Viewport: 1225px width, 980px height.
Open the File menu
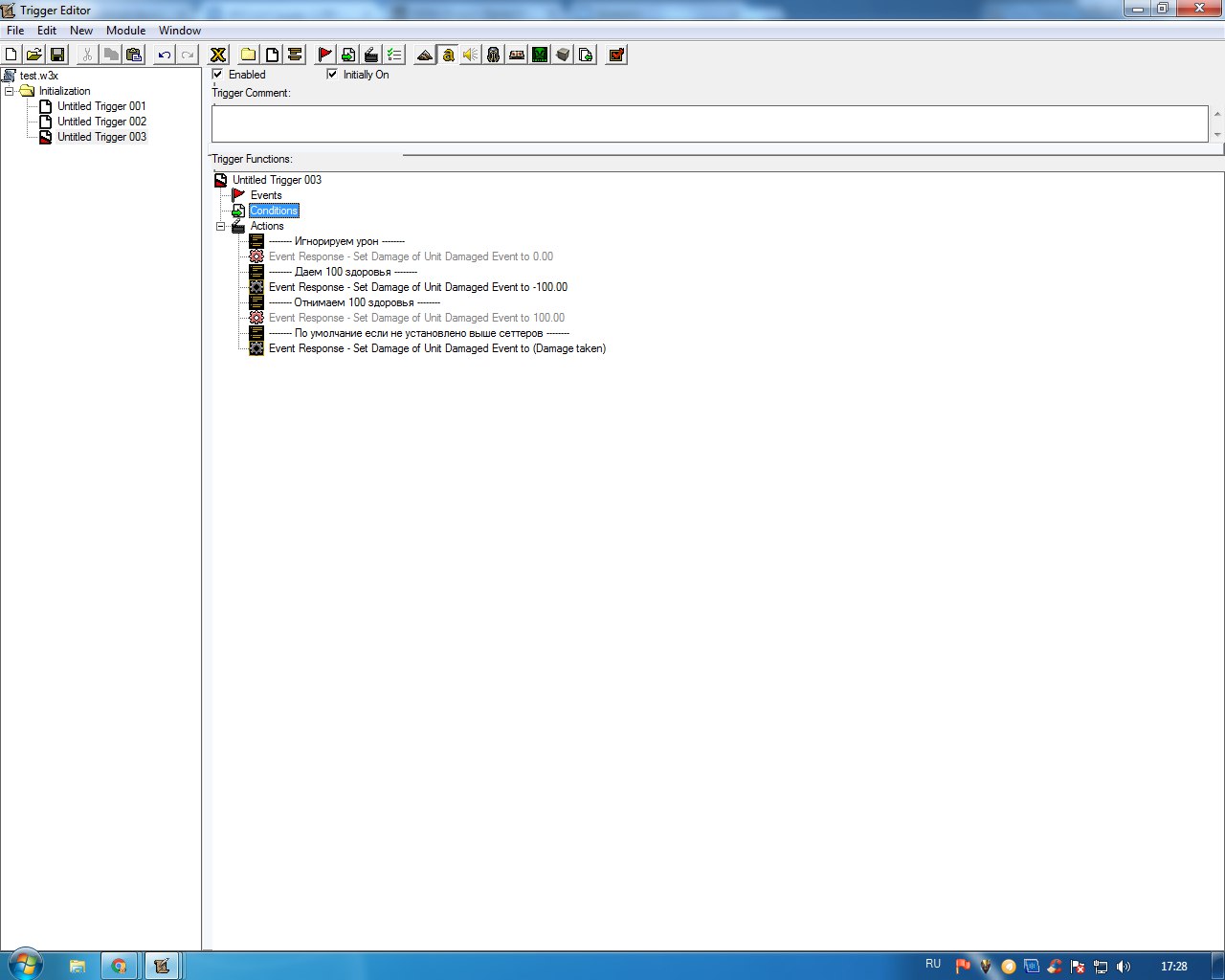pos(15,31)
